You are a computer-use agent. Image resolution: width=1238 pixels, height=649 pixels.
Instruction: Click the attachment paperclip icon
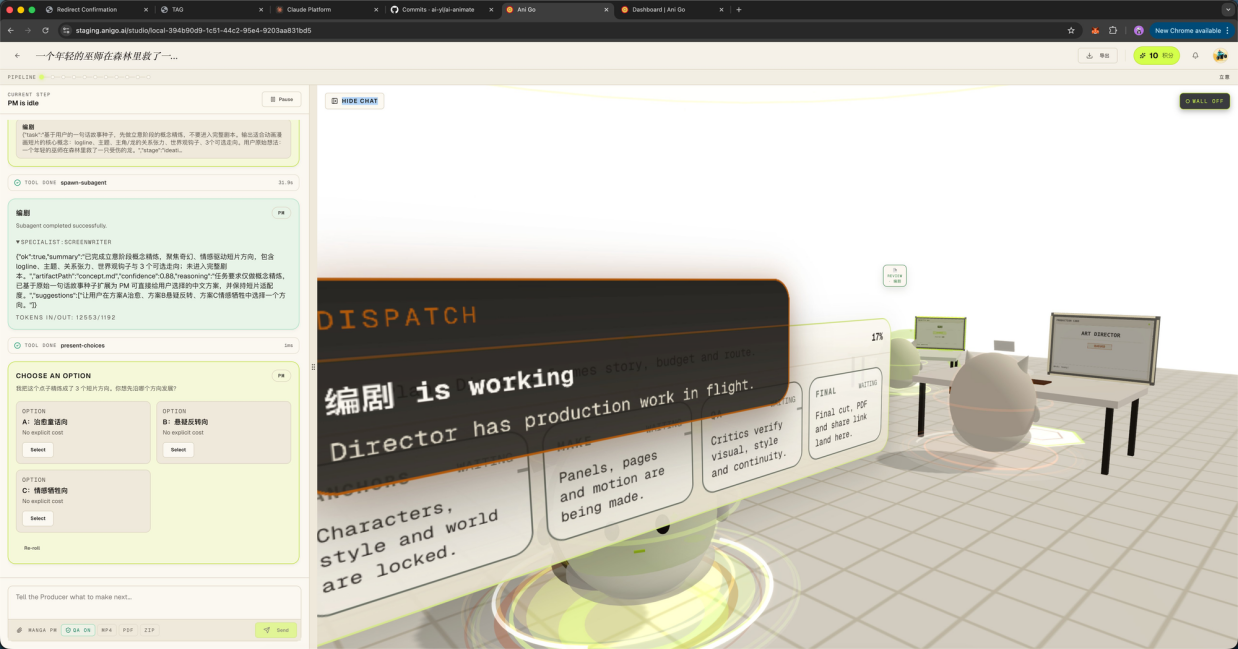pyautogui.click(x=19, y=630)
